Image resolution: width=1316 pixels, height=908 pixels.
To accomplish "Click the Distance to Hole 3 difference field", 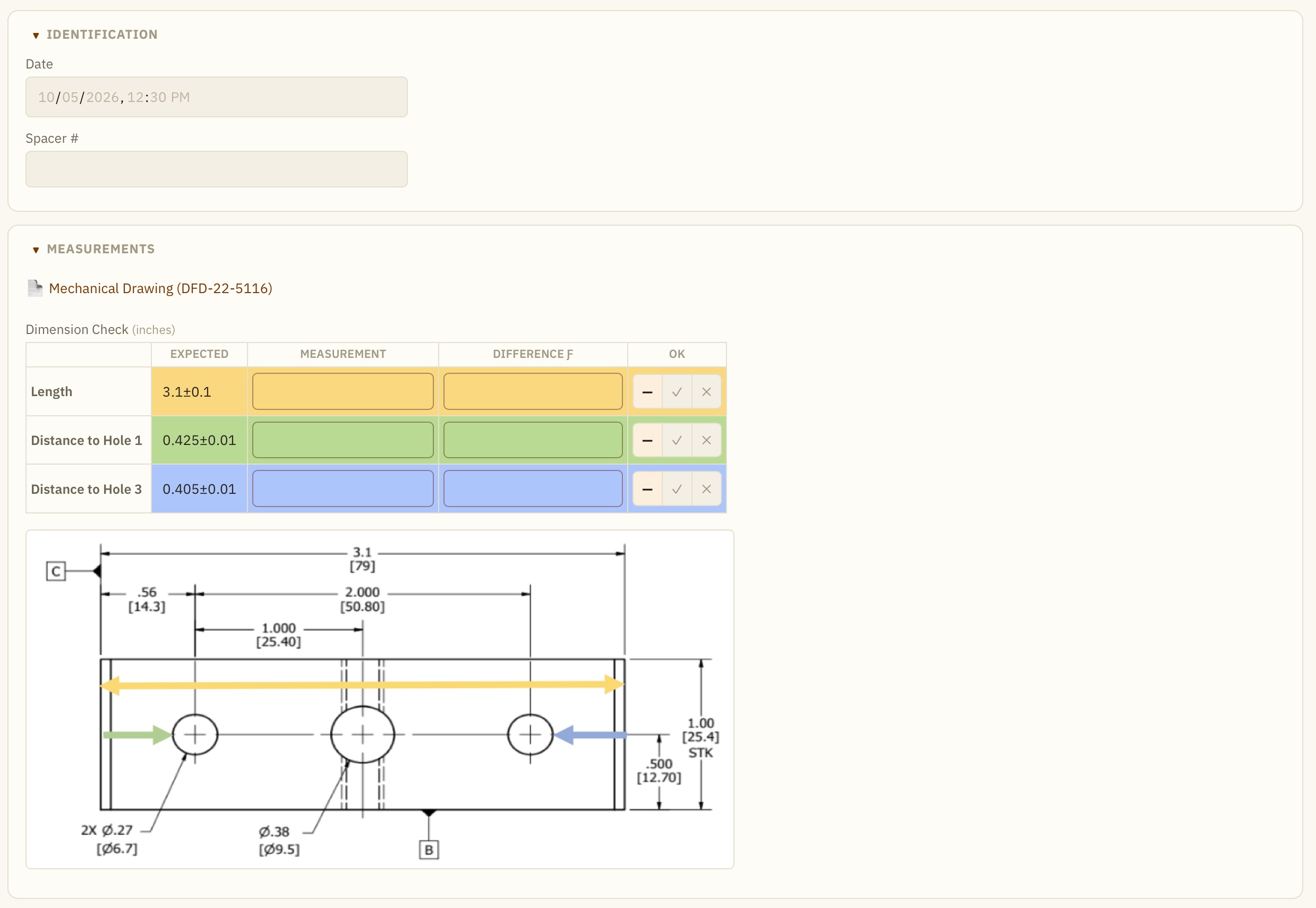I will pyautogui.click(x=533, y=489).
